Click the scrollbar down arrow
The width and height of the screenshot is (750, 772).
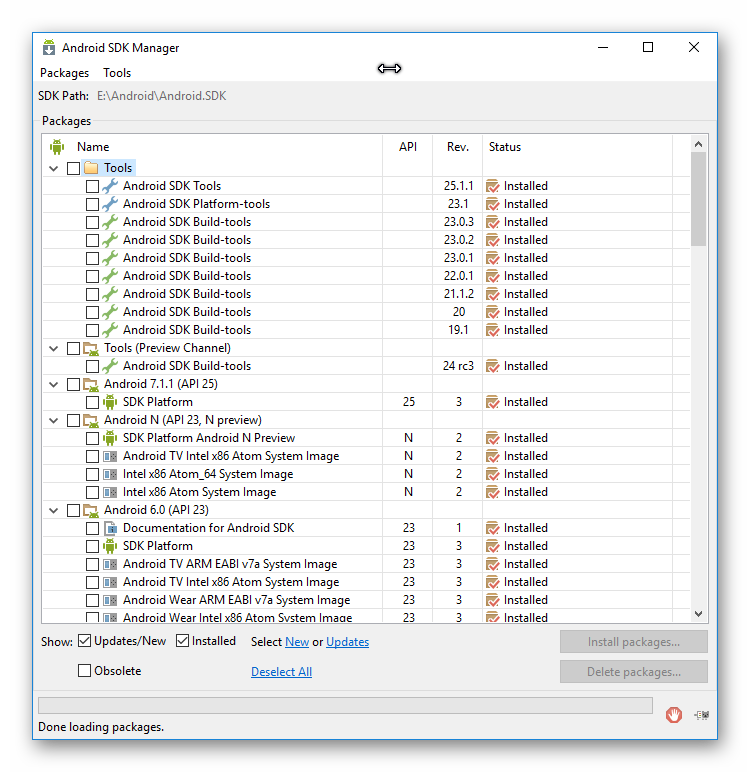(x=698, y=613)
